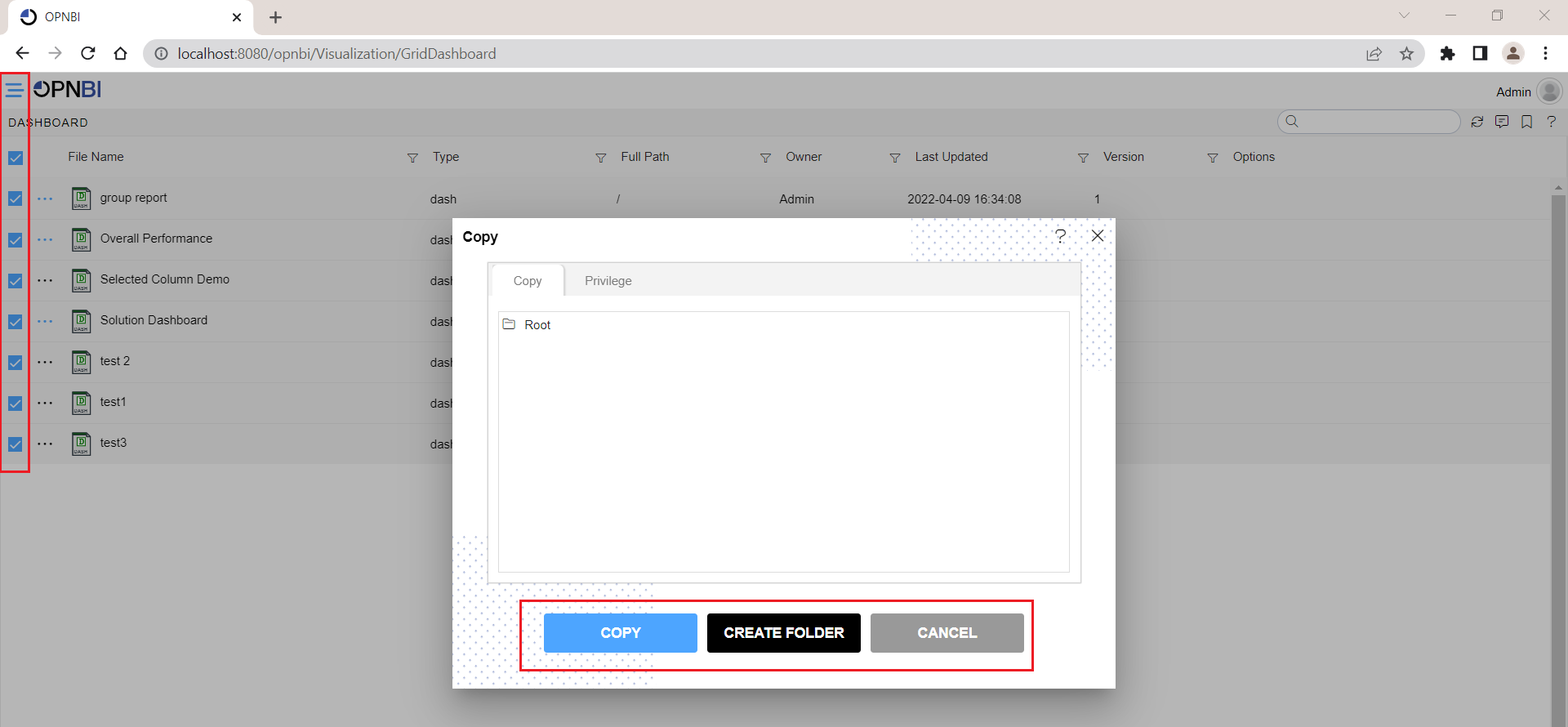
Task: Toggle the browser side panel icon
Action: (x=1480, y=53)
